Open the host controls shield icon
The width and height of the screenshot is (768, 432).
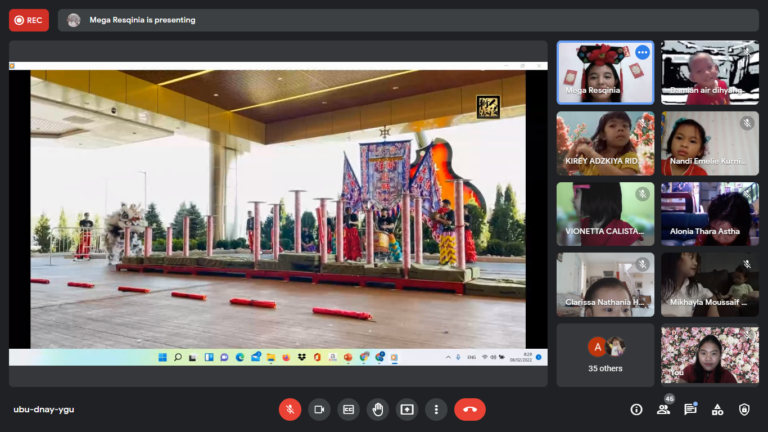coord(744,409)
